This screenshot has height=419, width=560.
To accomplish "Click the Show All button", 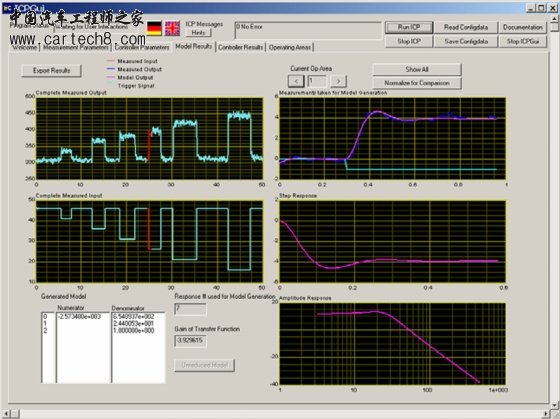I will tap(417, 69).
